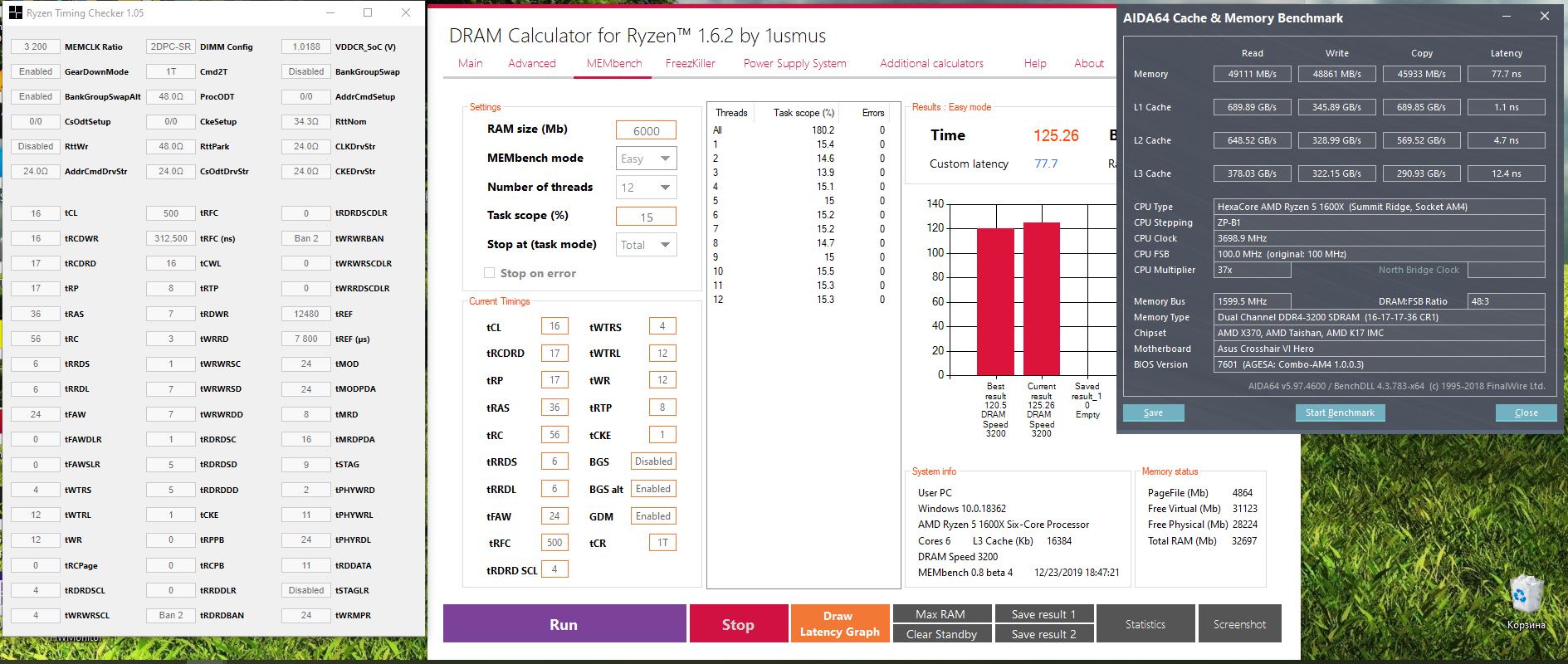Screen dimensions: 1568x664
Task: Click the Current result bar in the graph
Action: click(x=1042, y=299)
